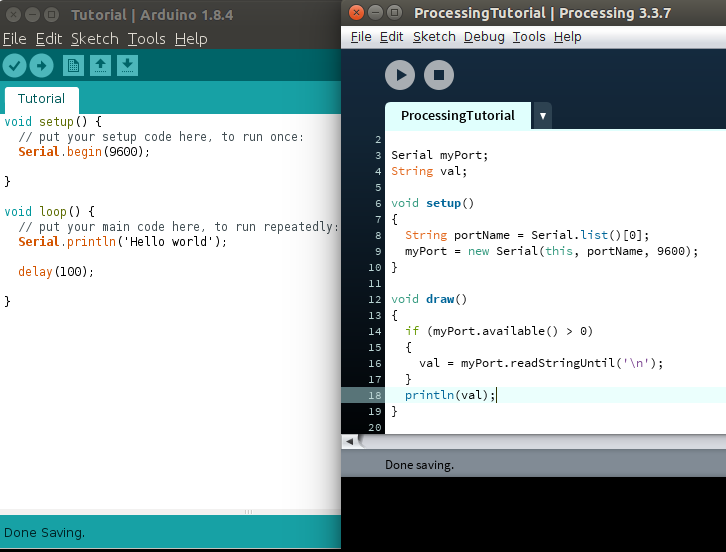Click the Arduino Verify checkmark button

pyautogui.click(x=14, y=66)
